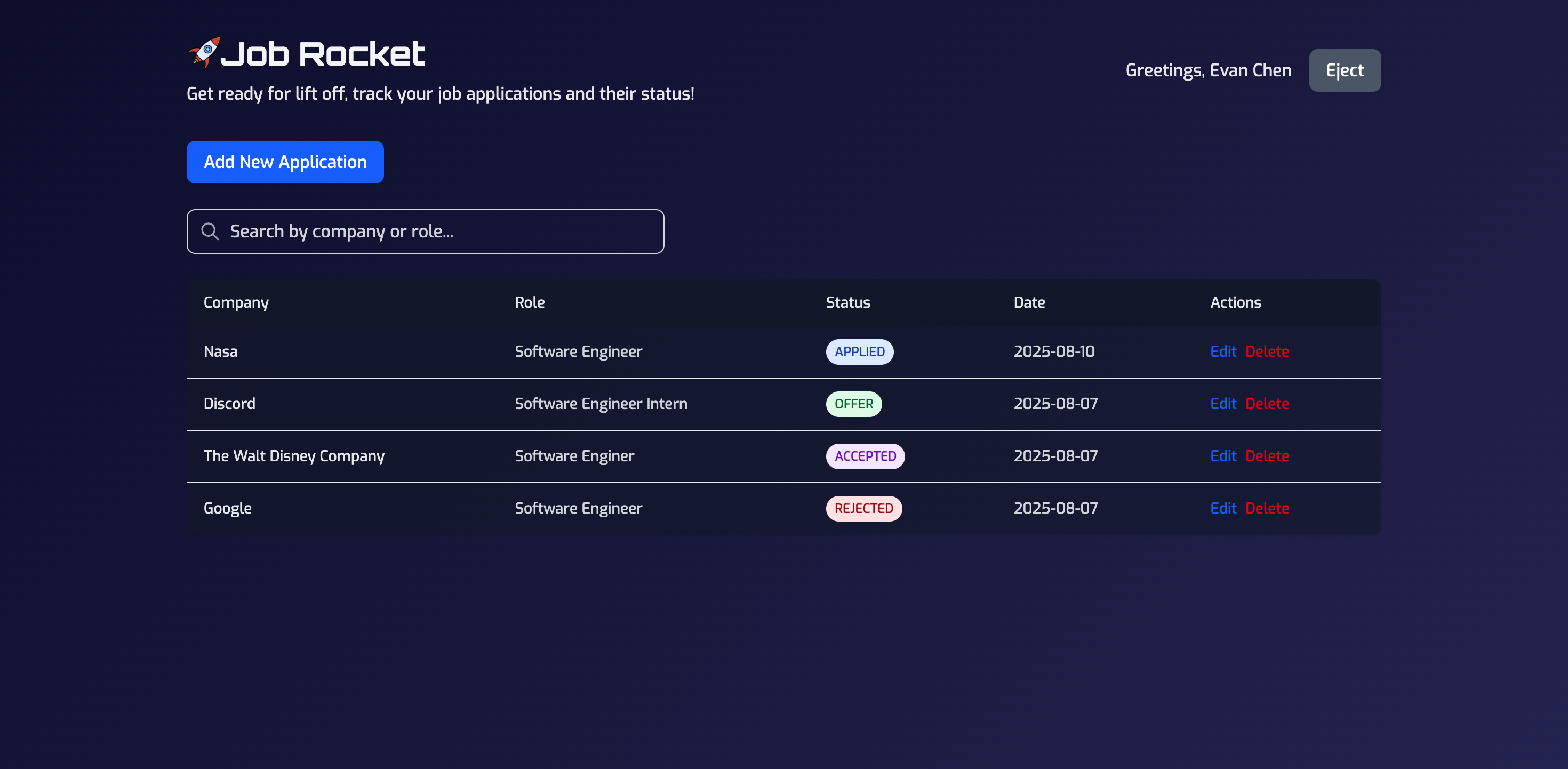Delete the Nasa application
This screenshot has width=1568, height=769.
pos(1267,351)
